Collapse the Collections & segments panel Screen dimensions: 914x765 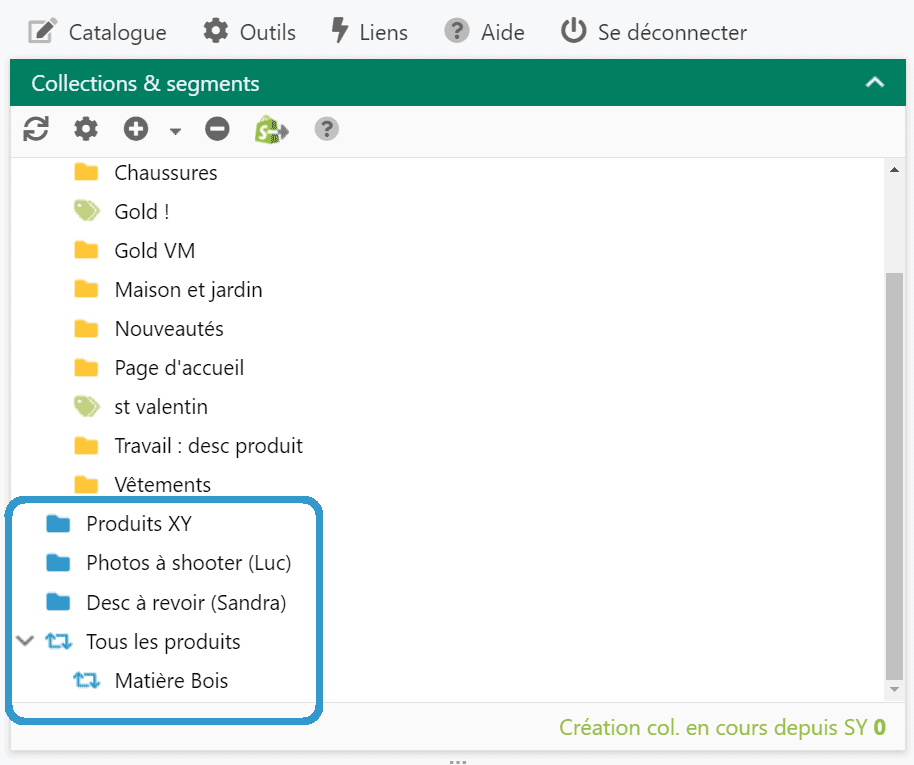click(x=874, y=82)
